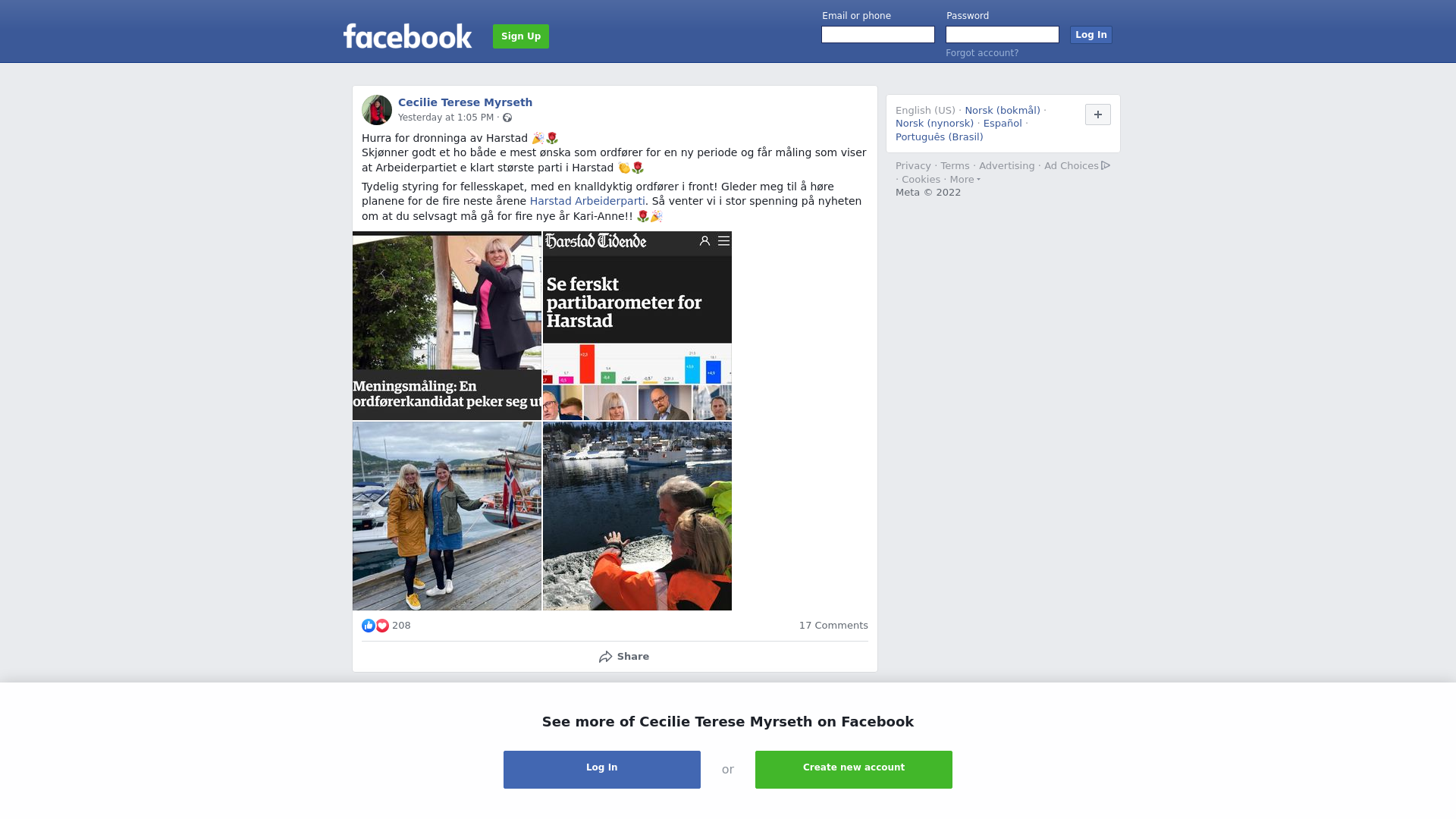Click the Like reaction icon
The height and width of the screenshot is (819, 1456).
point(369,626)
